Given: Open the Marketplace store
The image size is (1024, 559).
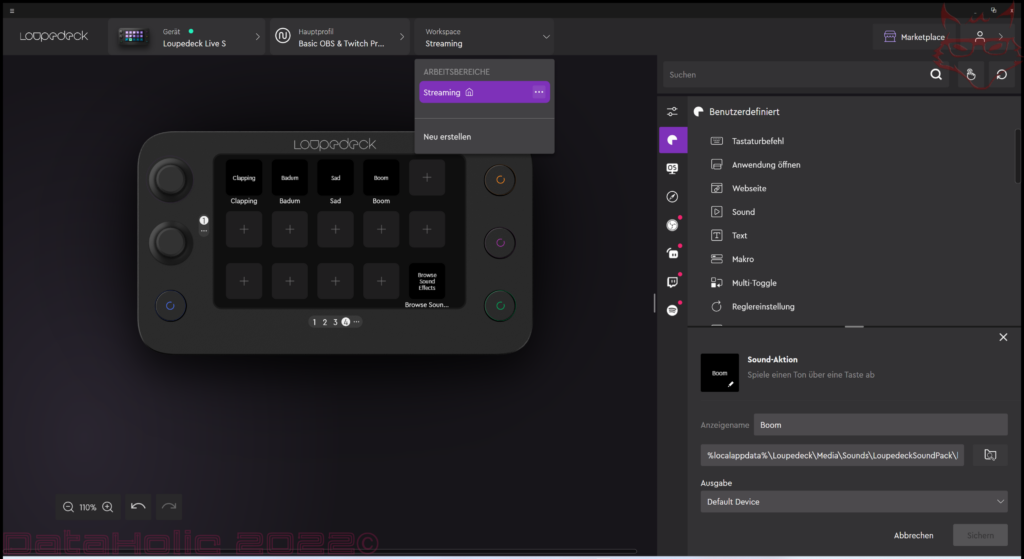Looking at the screenshot, I should pyautogui.click(x=914, y=37).
